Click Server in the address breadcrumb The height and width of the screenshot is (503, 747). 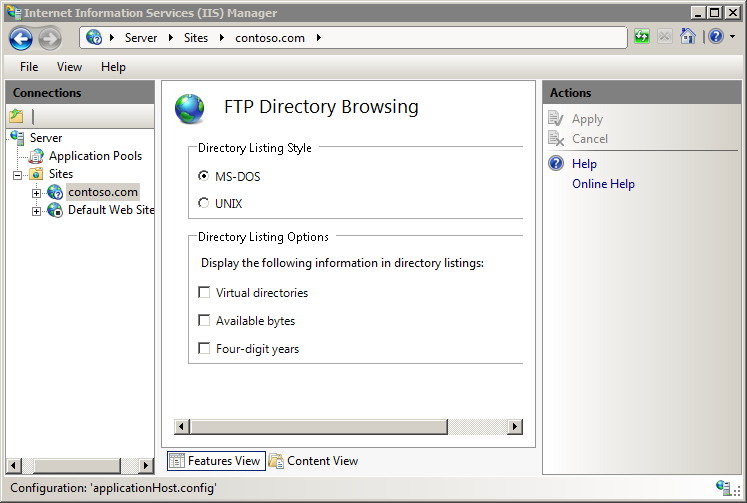point(141,38)
